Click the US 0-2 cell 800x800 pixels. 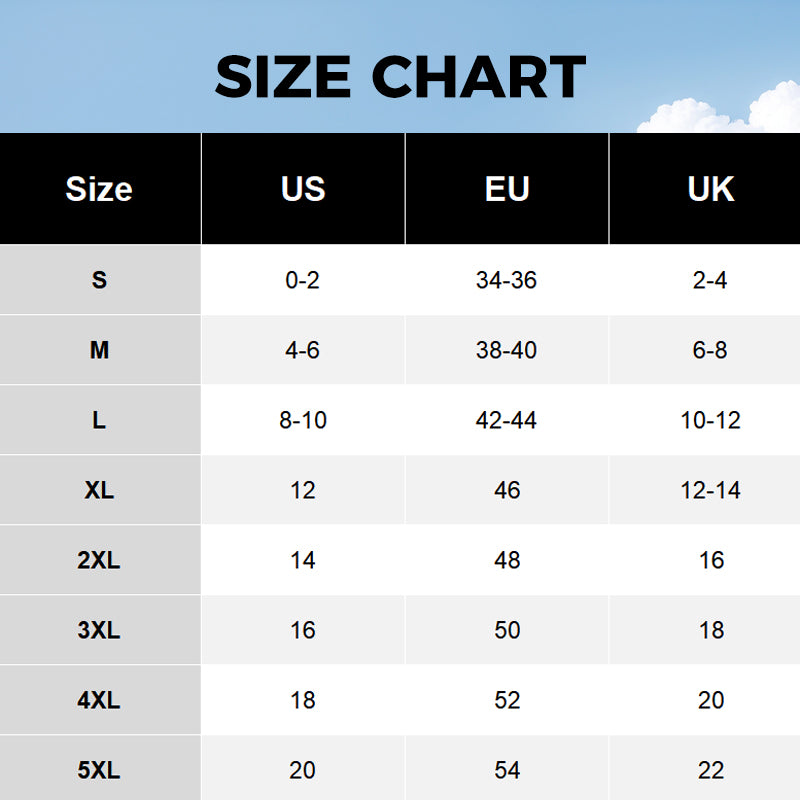coord(303,280)
